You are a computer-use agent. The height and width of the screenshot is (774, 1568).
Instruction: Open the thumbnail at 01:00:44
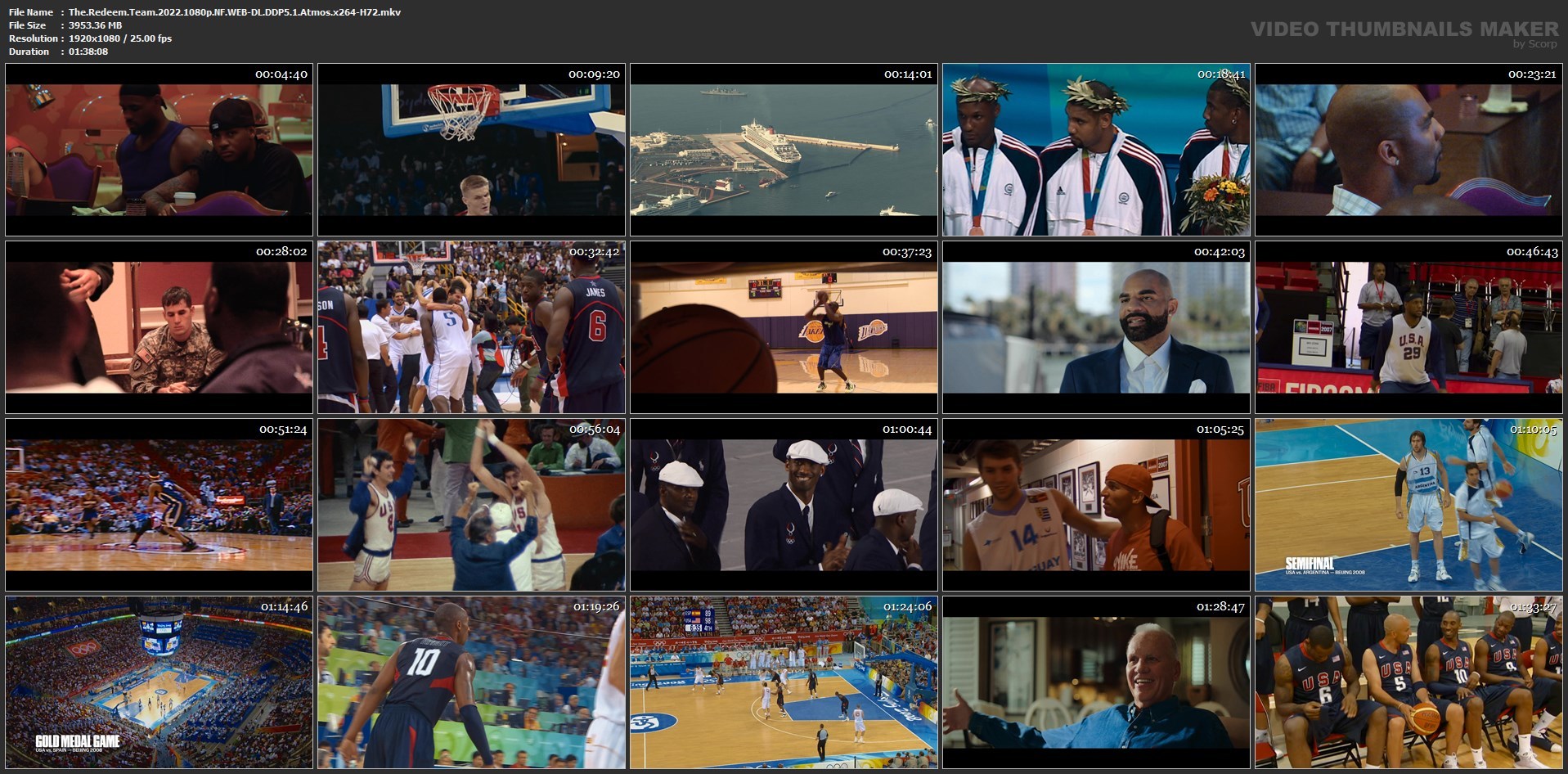pos(784,505)
